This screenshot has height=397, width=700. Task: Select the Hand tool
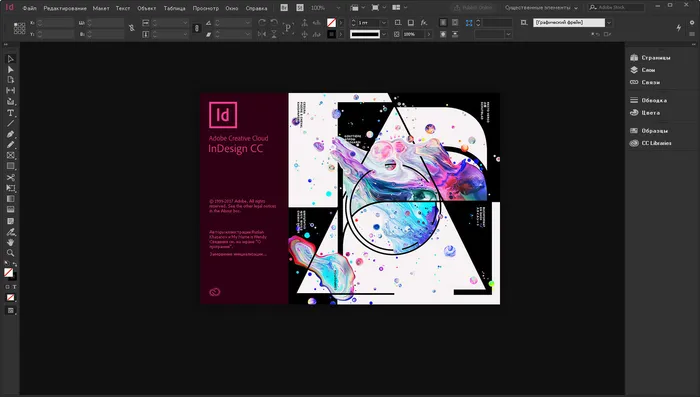pyautogui.click(x=10, y=242)
